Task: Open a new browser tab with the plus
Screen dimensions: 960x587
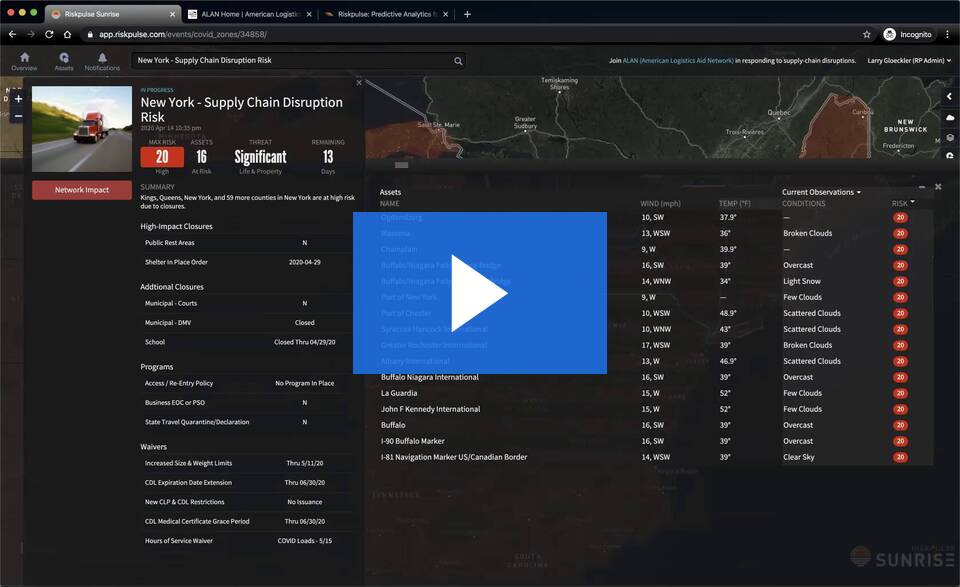Action: [x=467, y=14]
